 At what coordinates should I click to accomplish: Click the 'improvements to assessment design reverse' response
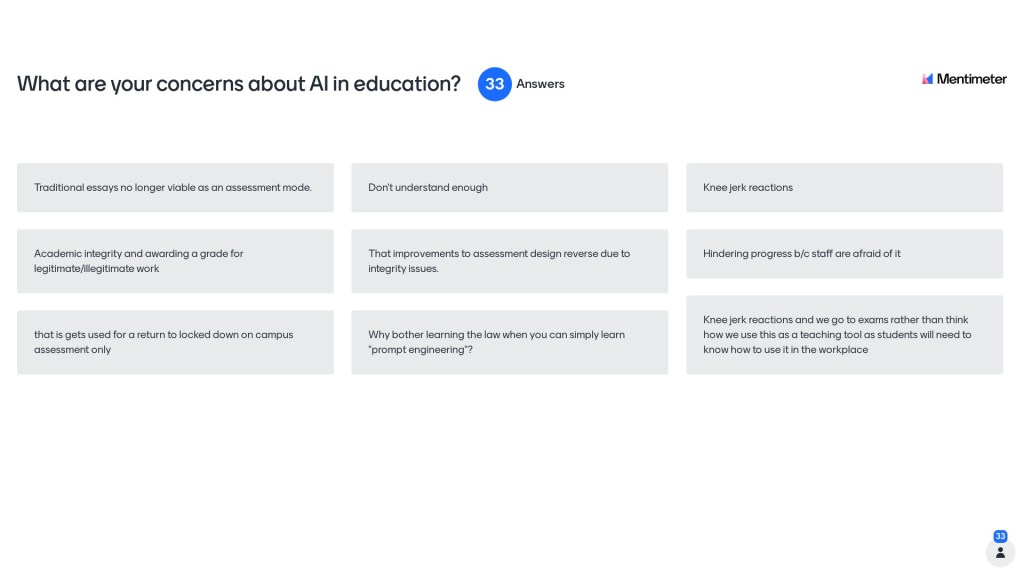coord(509,261)
